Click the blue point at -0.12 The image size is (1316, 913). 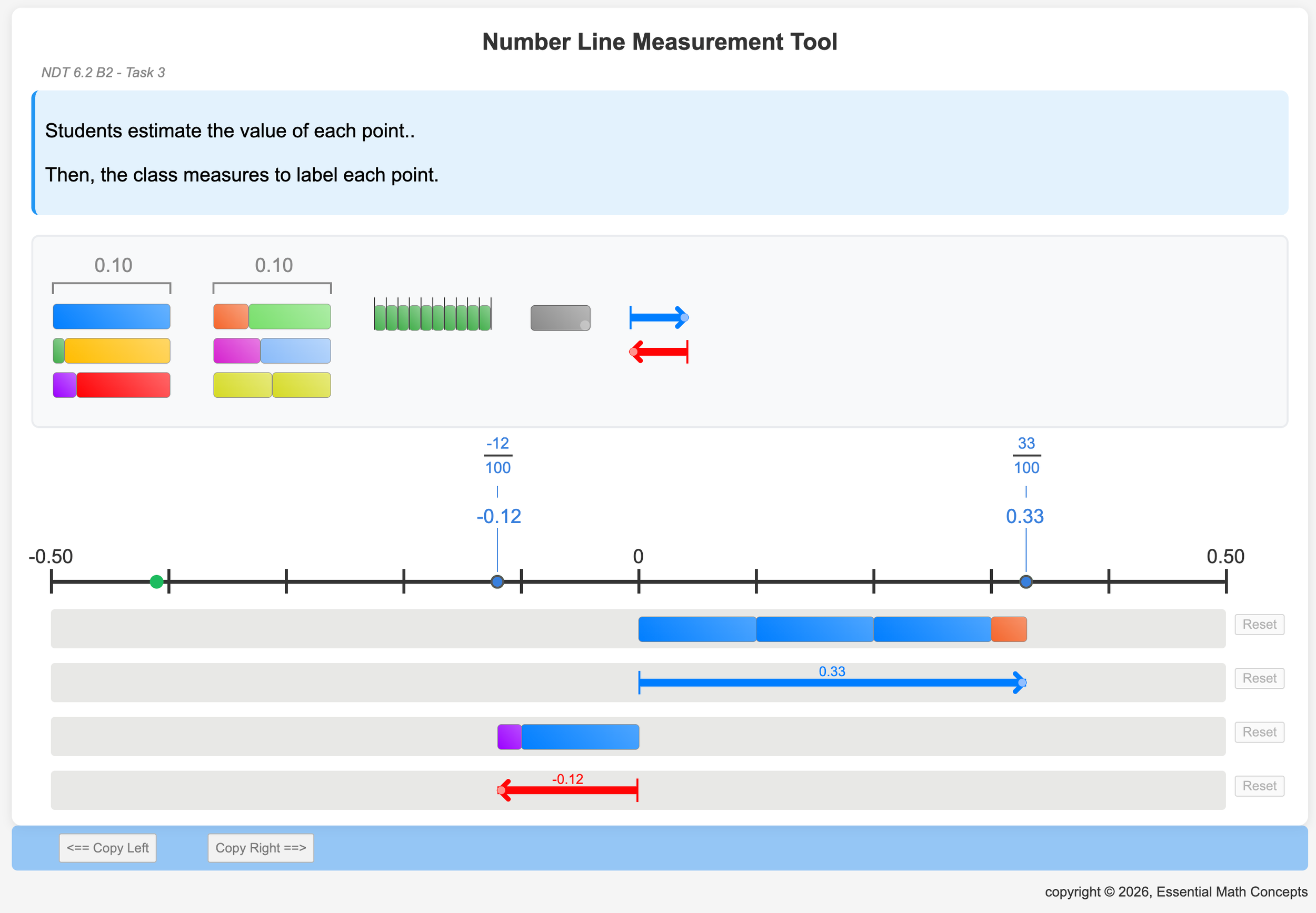click(x=497, y=582)
